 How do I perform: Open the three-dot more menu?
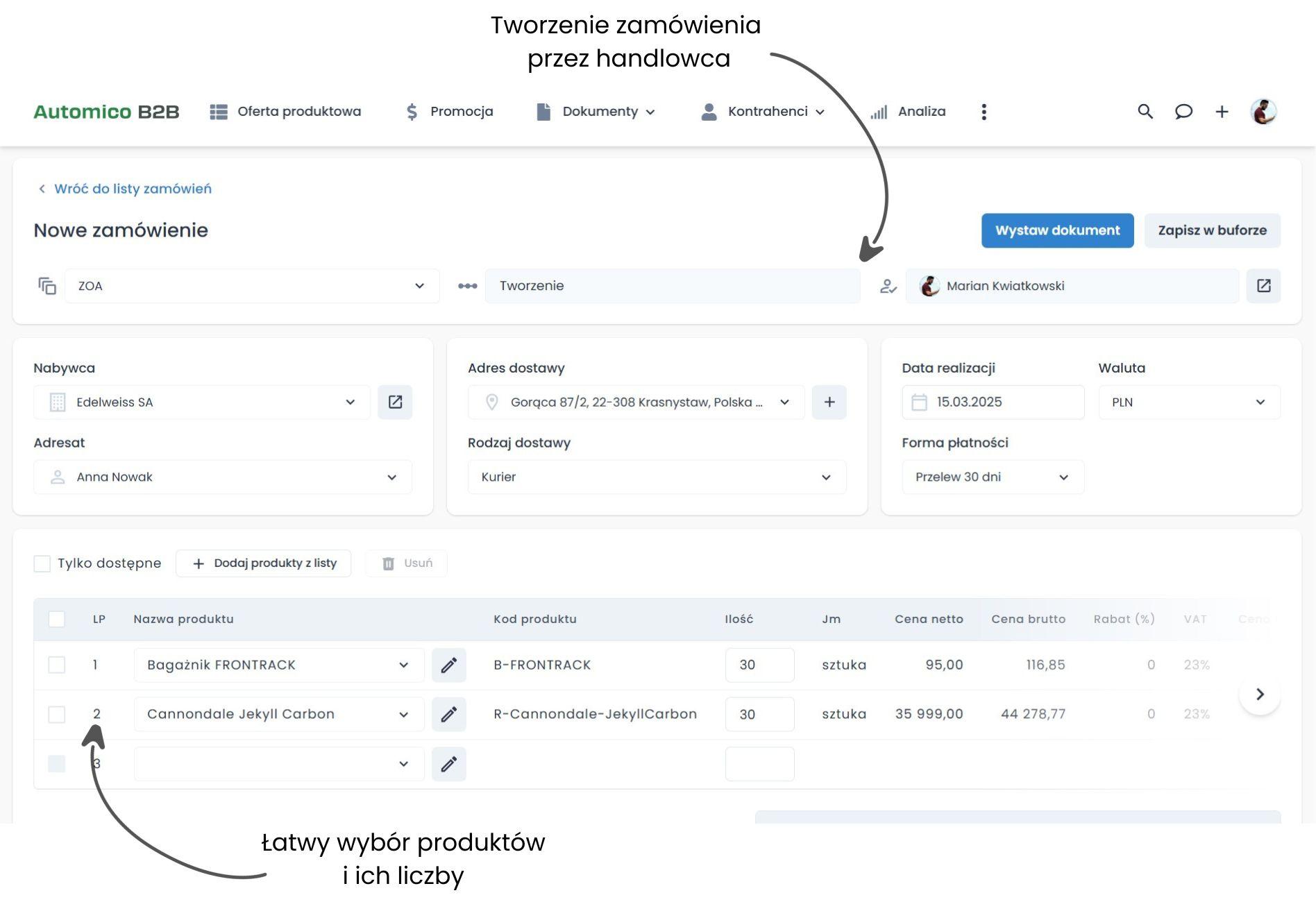coord(984,112)
